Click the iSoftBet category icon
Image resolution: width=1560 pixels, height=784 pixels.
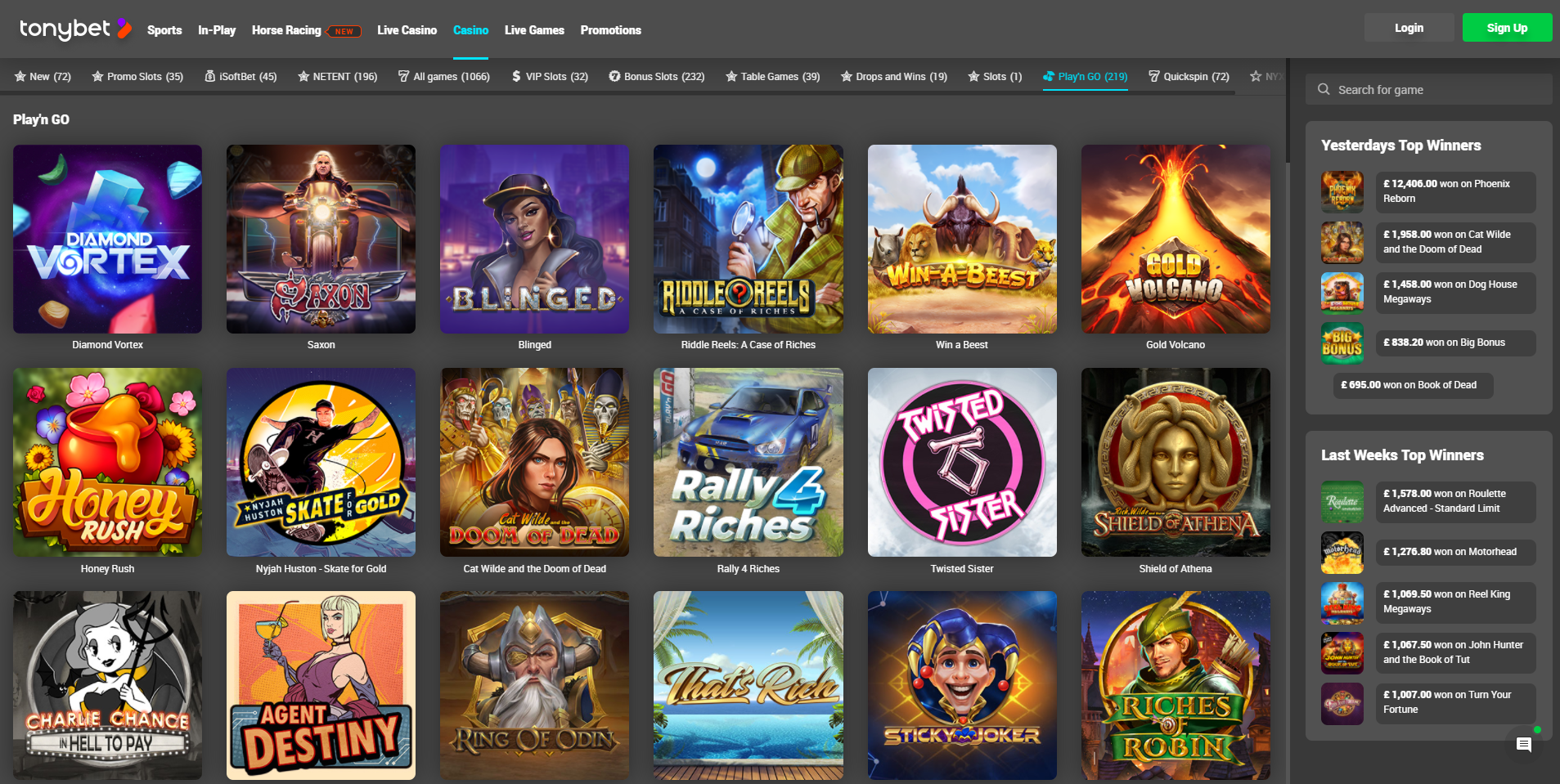(210, 76)
